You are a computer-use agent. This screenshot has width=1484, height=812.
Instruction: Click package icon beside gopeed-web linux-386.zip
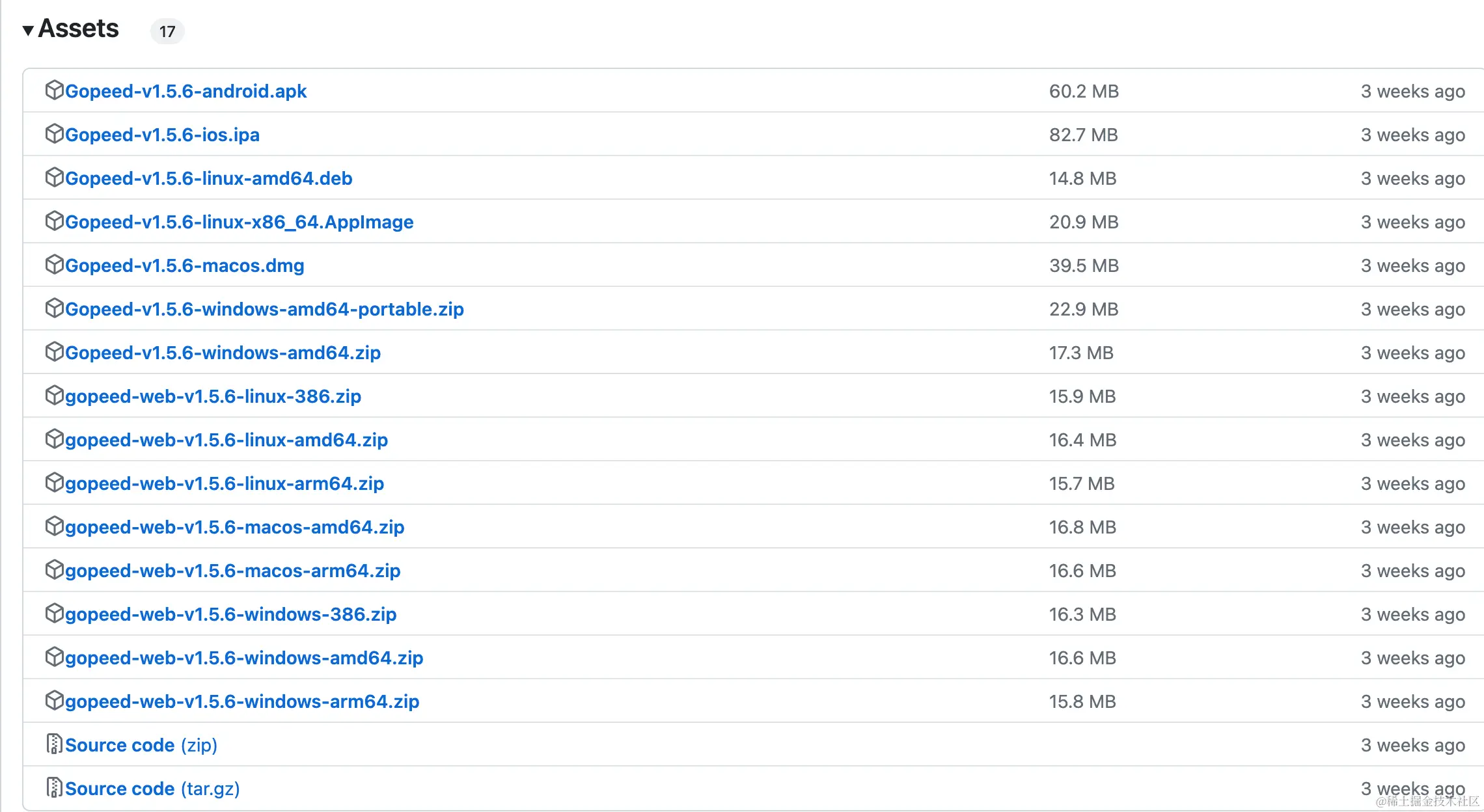click(54, 395)
